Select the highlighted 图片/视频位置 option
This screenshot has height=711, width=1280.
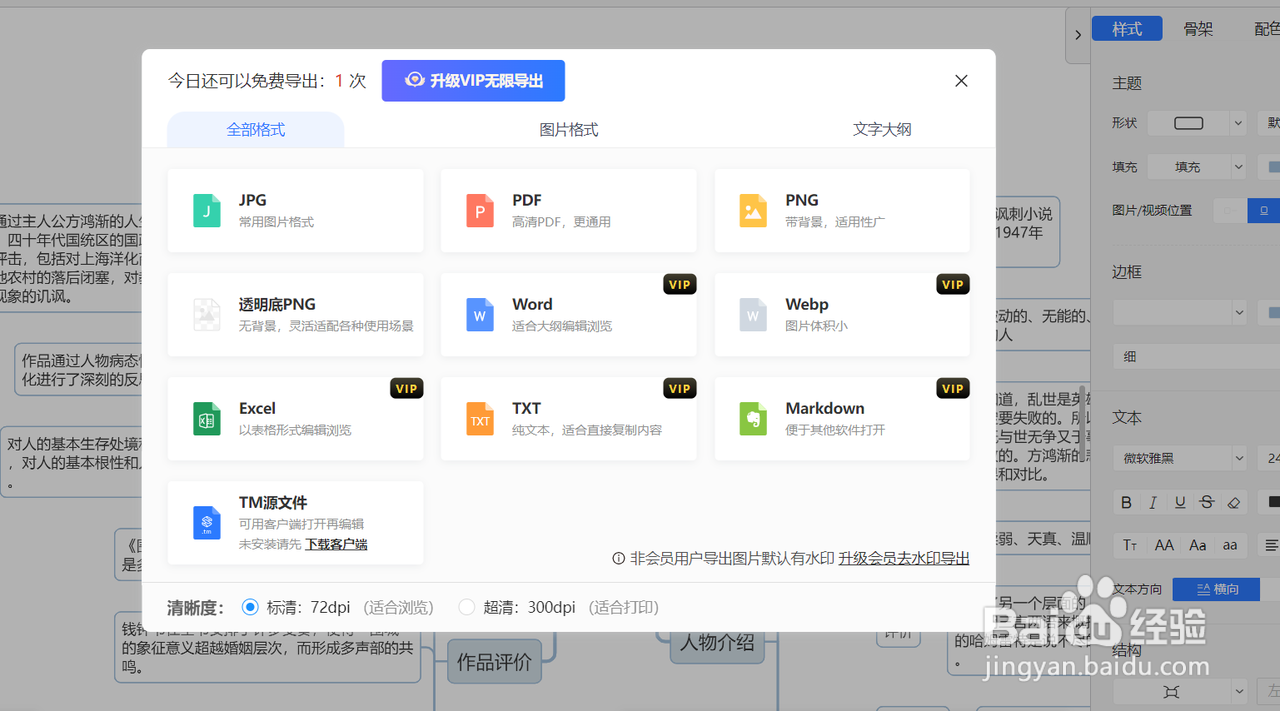(x=1264, y=210)
